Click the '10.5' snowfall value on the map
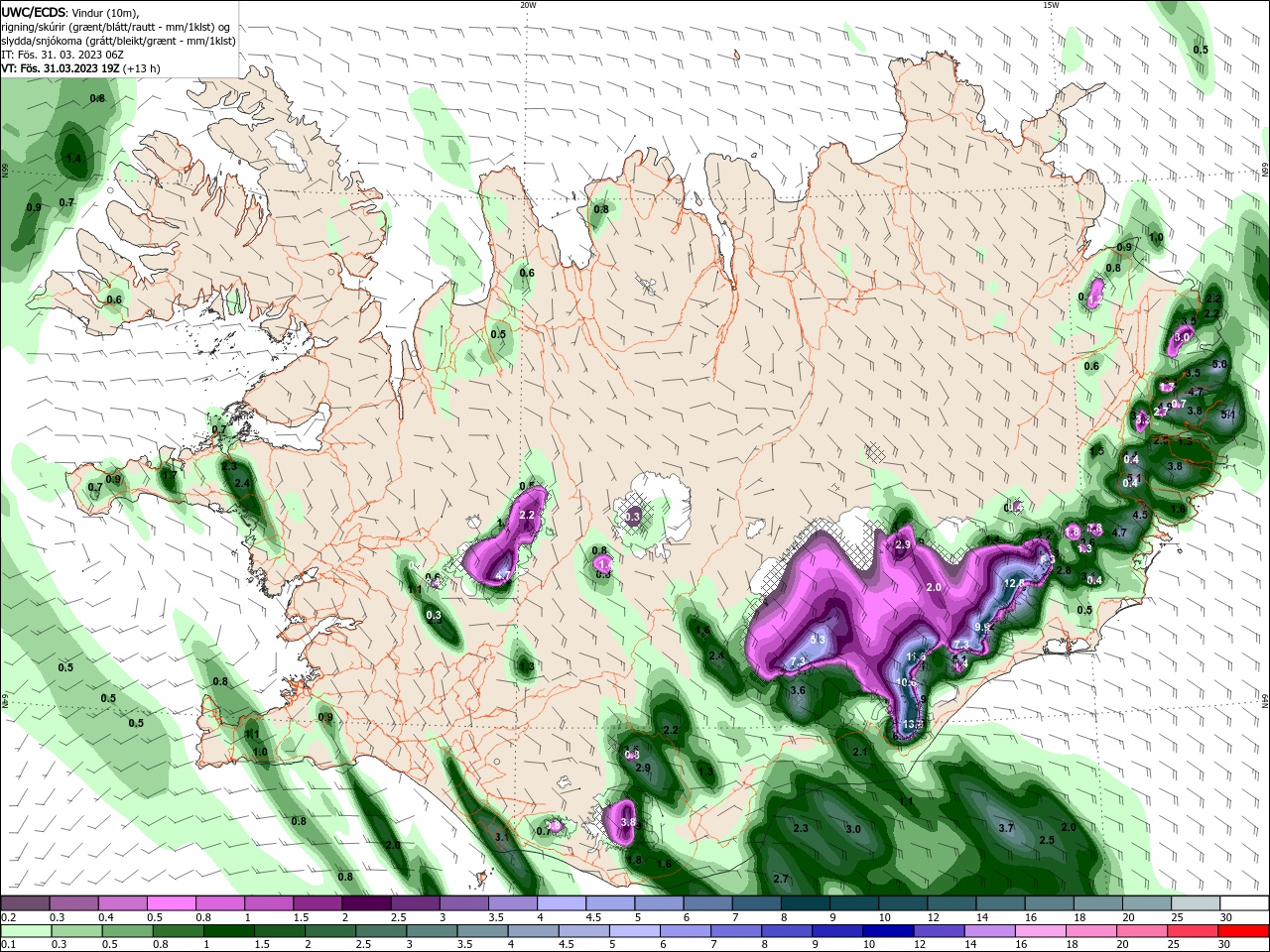The height and width of the screenshot is (952, 1270). click(x=907, y=682)
